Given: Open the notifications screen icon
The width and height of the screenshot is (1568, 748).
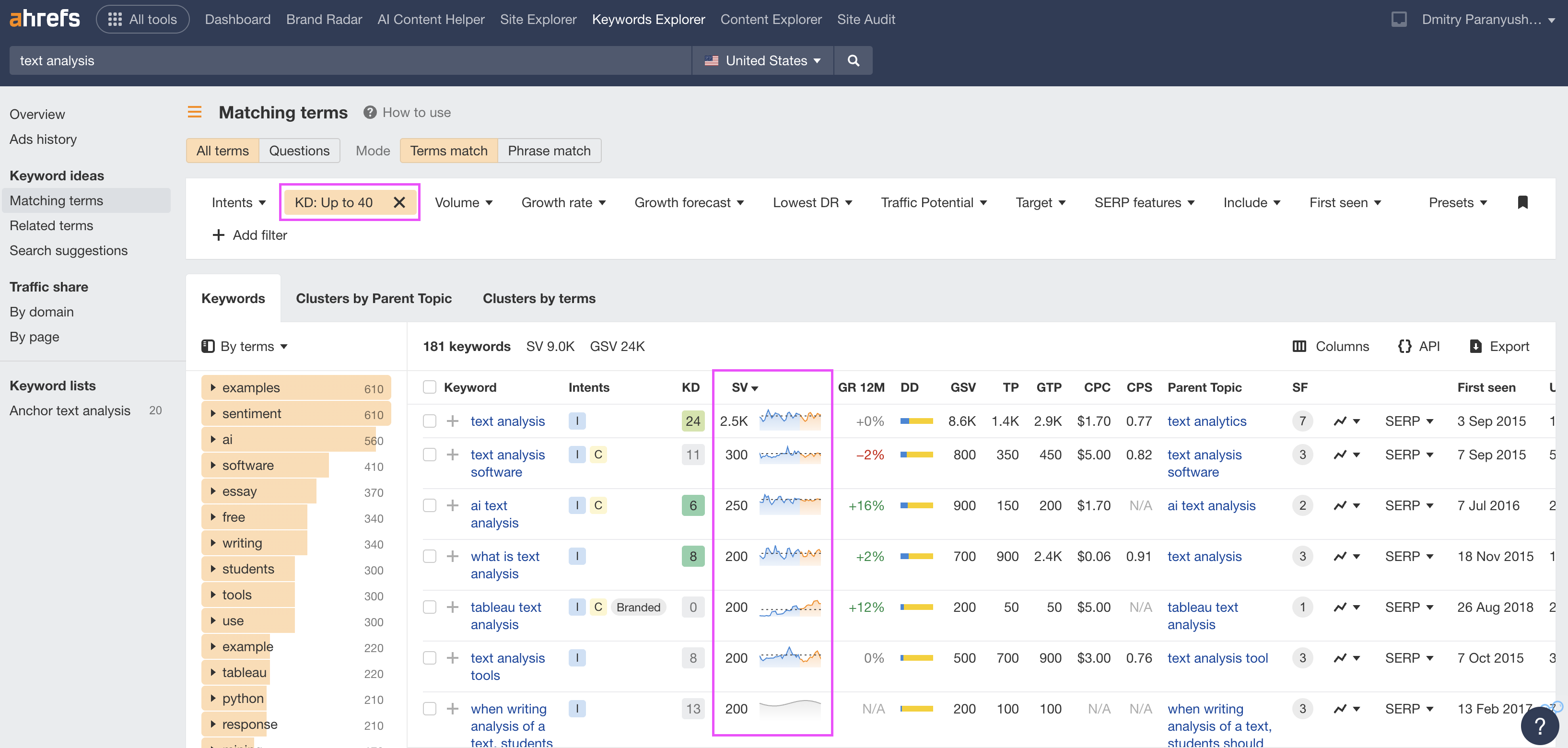Looking at the screenshot, I should pos(1399,20).
